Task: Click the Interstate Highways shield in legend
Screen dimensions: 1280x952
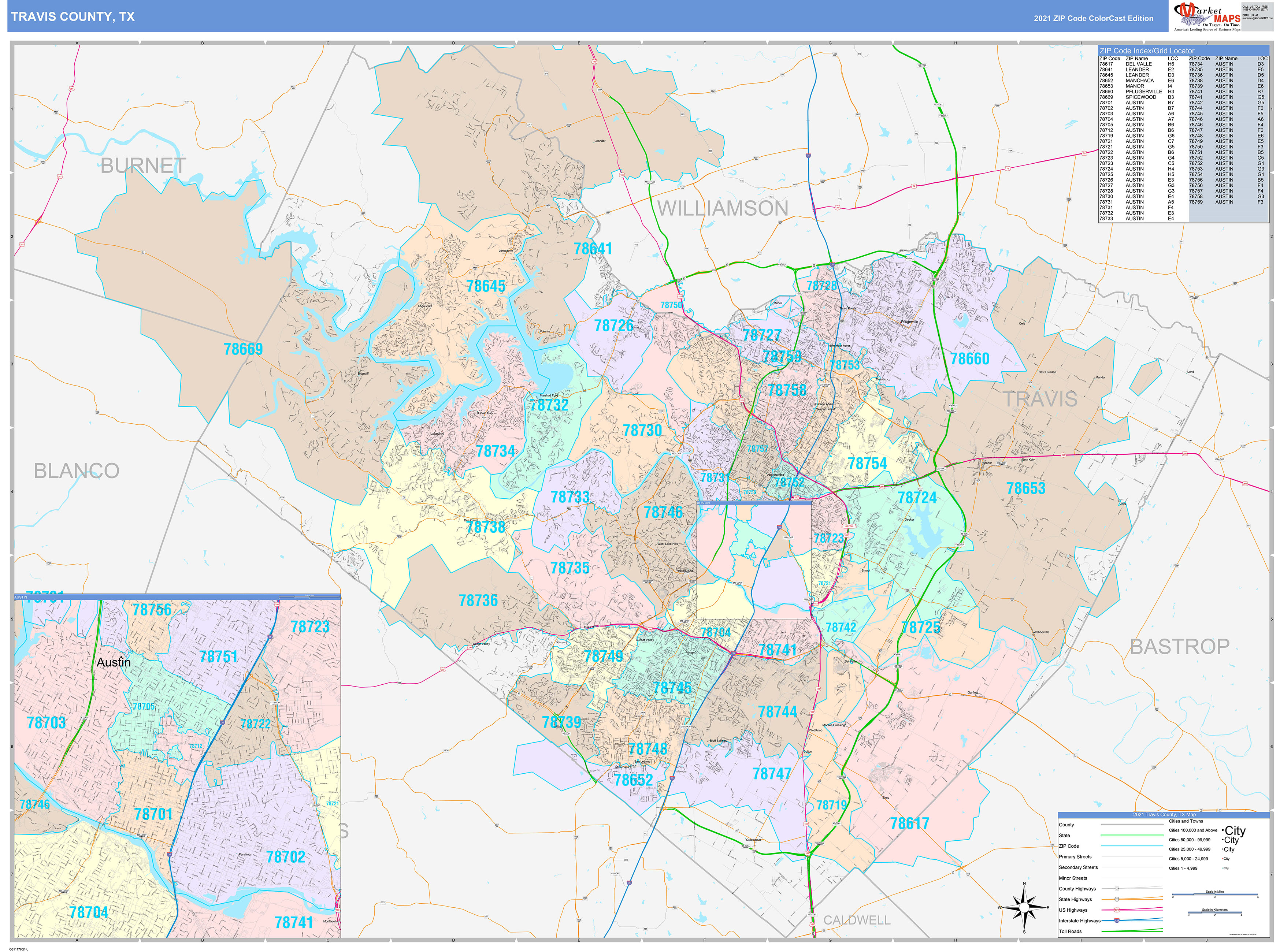Action: (x=1117, y=921)
